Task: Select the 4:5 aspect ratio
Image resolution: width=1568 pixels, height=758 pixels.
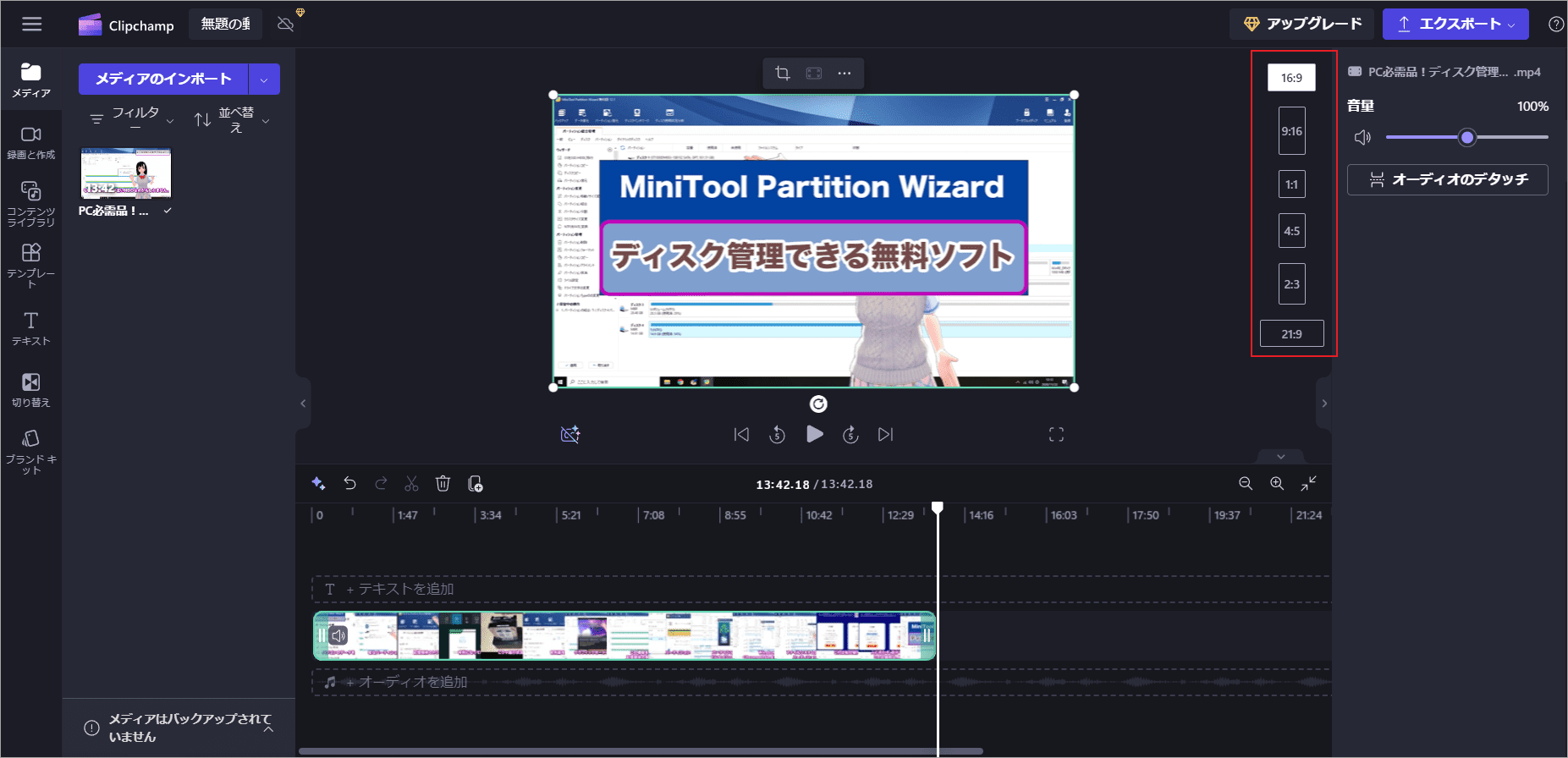Action: (1291, 231)
